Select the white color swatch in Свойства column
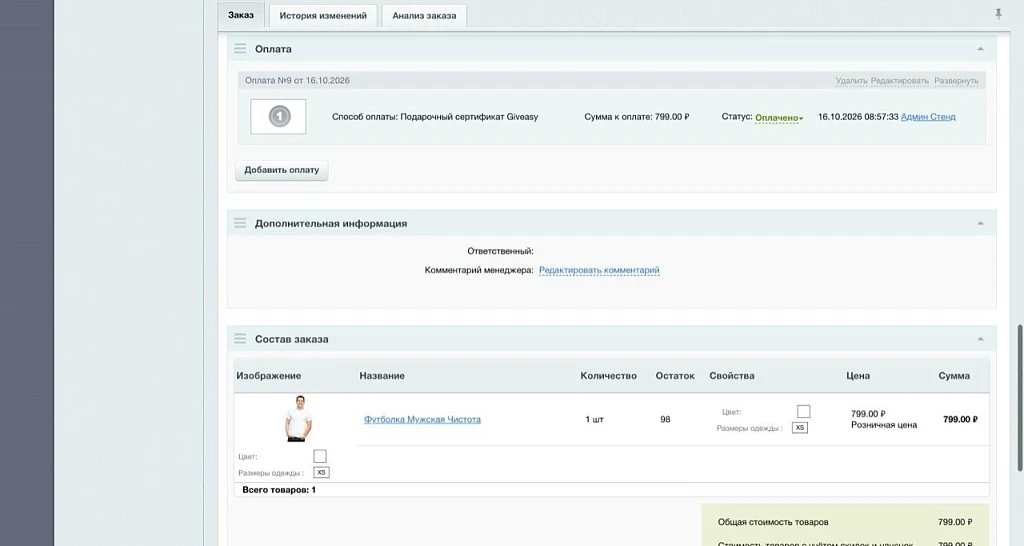This screenshot has height=546, width=1024. coord(803,411)
